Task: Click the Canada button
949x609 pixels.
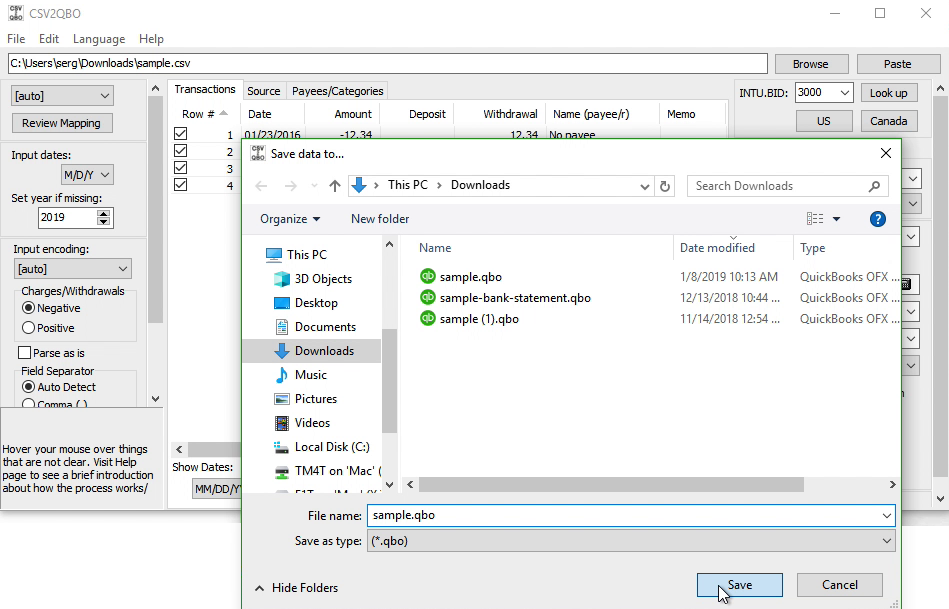Action: click(888, 121)
